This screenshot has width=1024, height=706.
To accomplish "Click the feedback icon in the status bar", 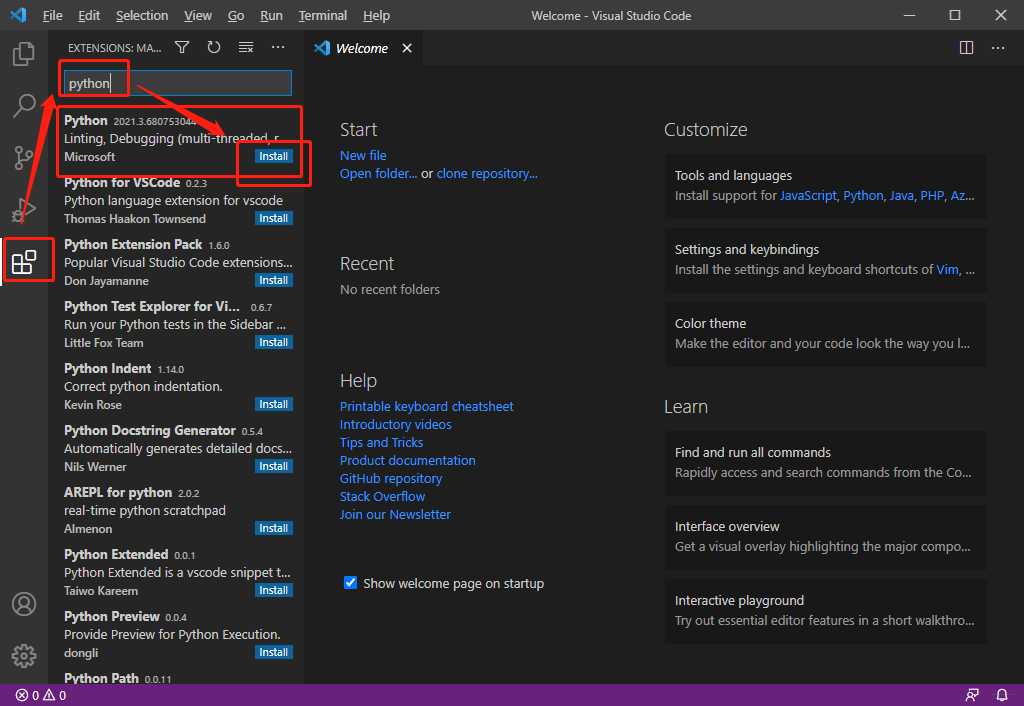I will 971,694.
